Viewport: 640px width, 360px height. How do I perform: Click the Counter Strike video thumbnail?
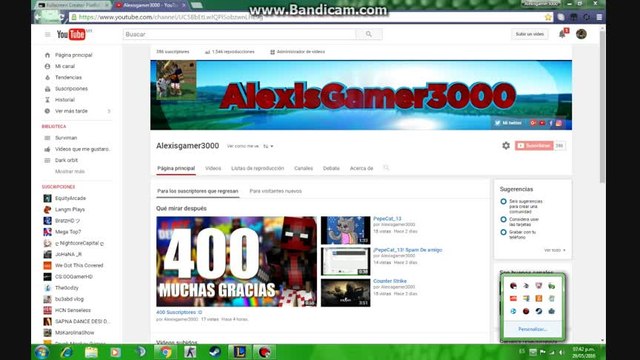coord(345,293)
